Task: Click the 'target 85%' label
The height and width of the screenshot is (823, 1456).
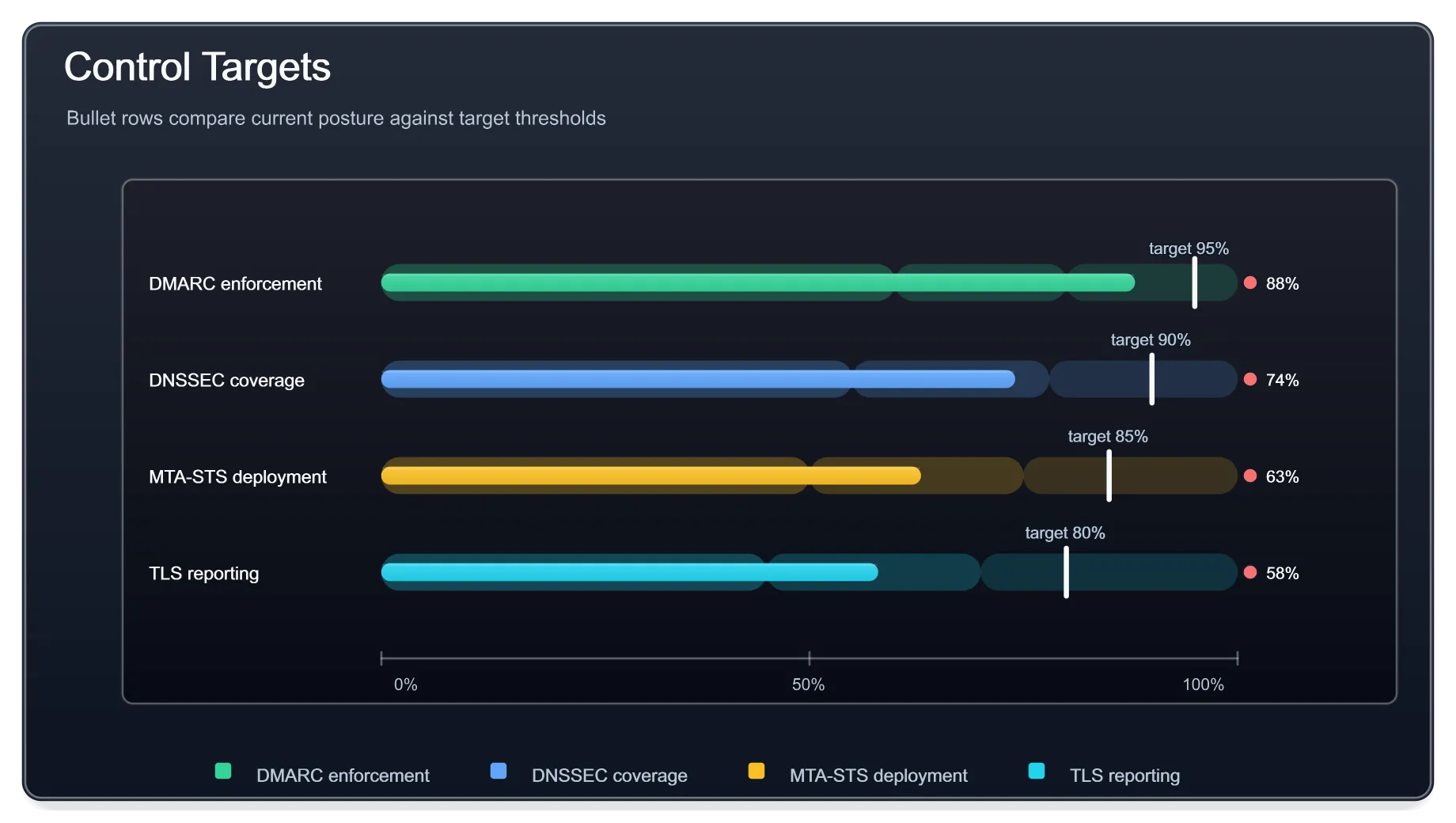Action: (1108, 436)
